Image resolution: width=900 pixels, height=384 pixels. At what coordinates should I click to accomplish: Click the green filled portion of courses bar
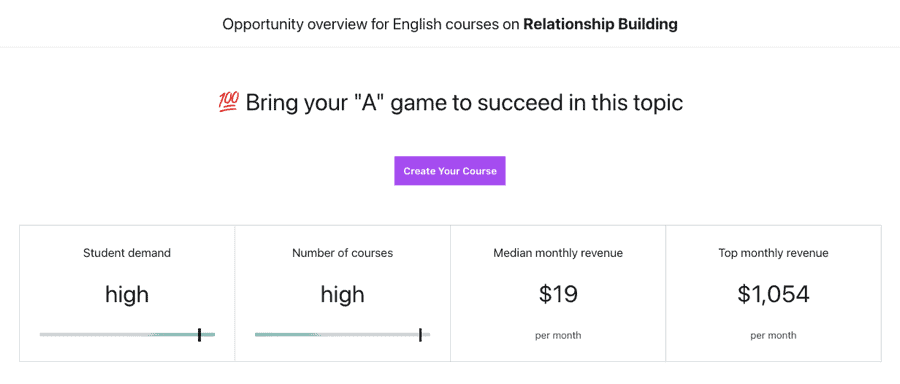tap(287, 335)
